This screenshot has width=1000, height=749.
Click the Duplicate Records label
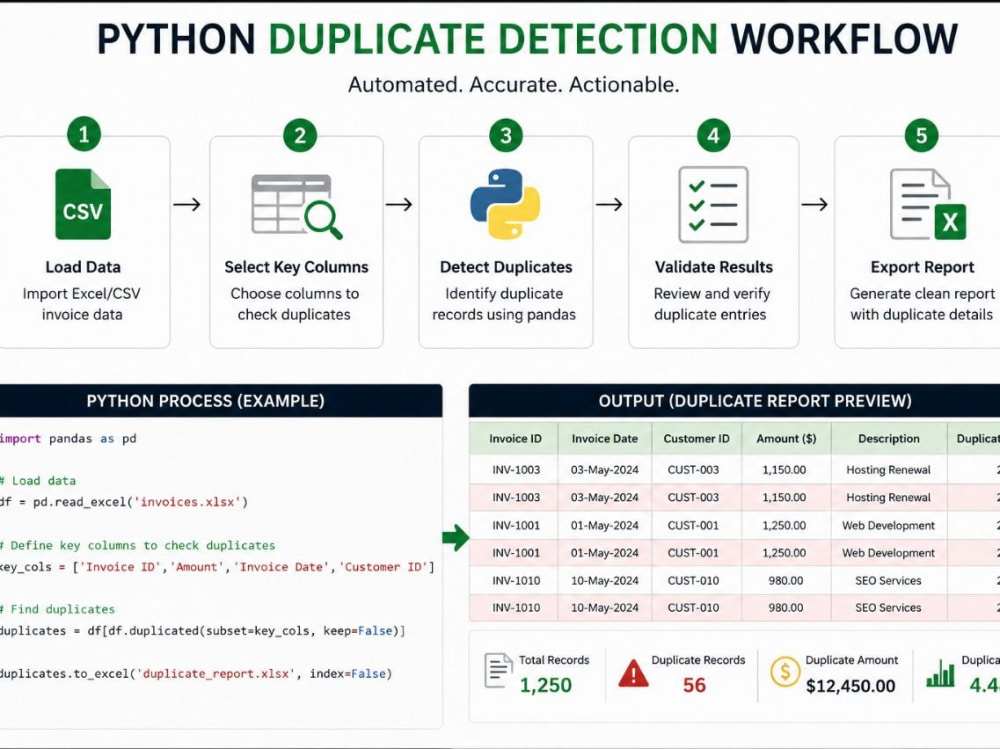(698, 660)
